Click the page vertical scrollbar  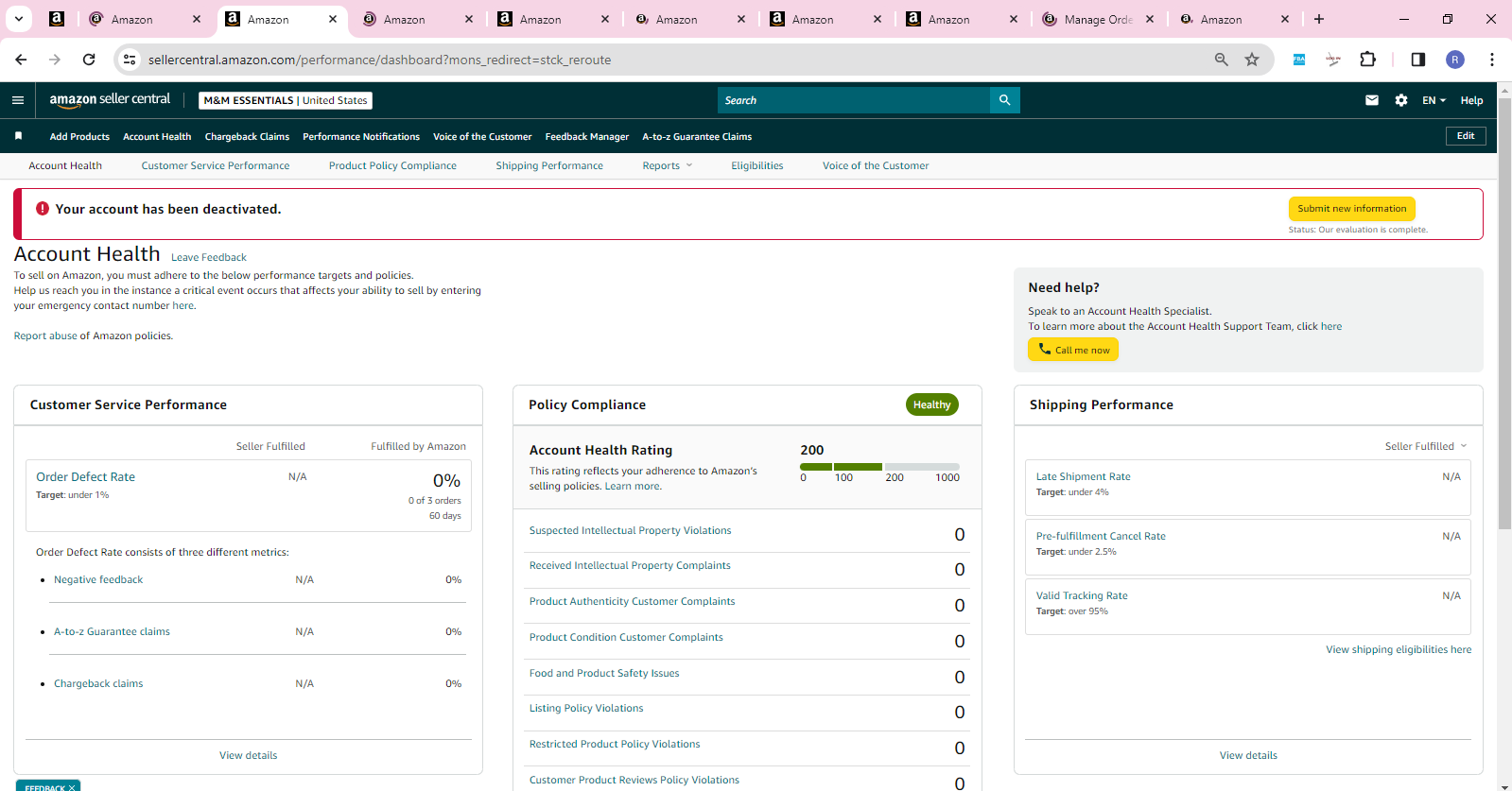pyautogui.click(x=1504, y=312)
